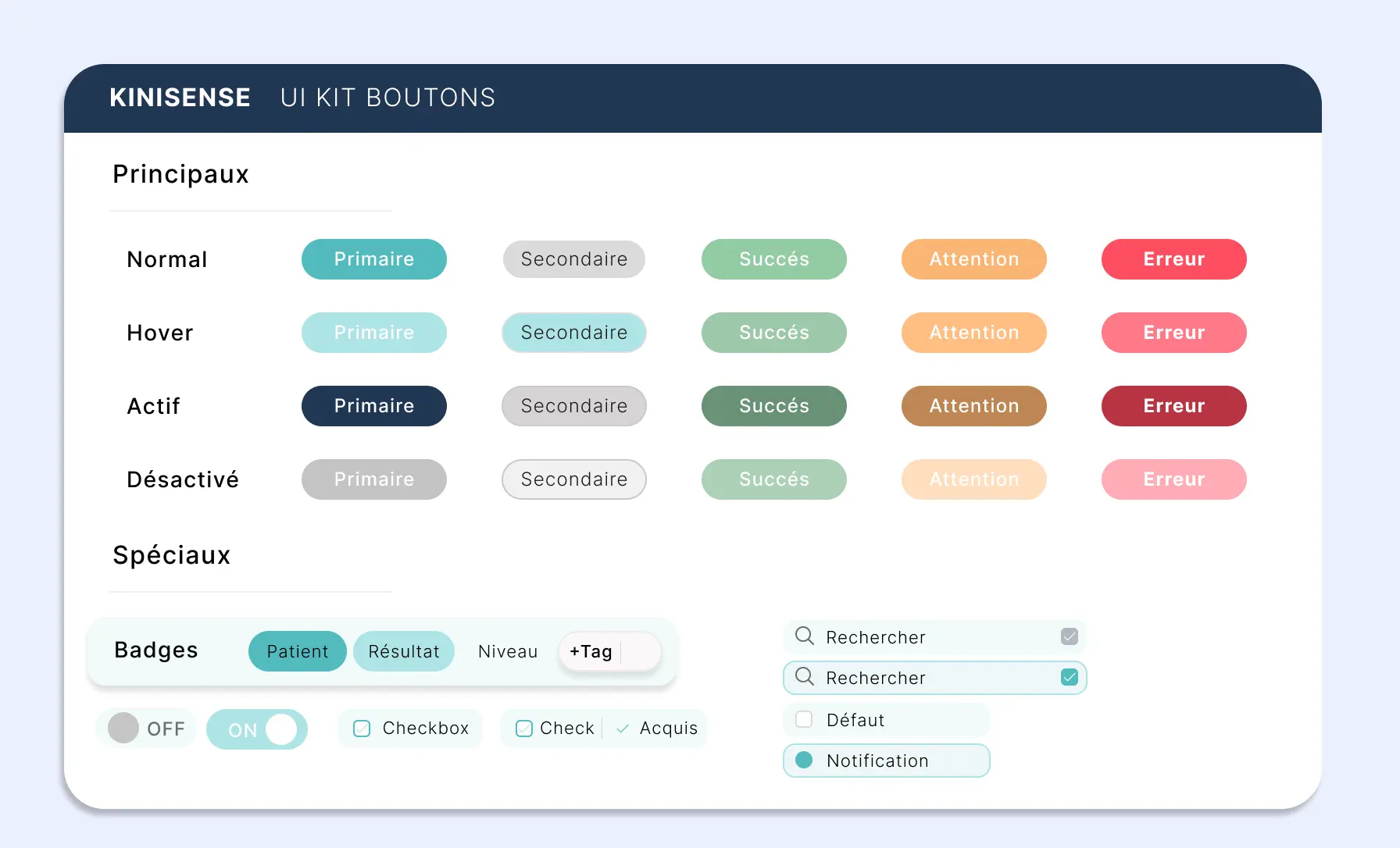The height and width of the screenshot is (848, 1400).
Task: Click the magnifier icon in the highlighted Rechercher field
Action: click(804, 676)
